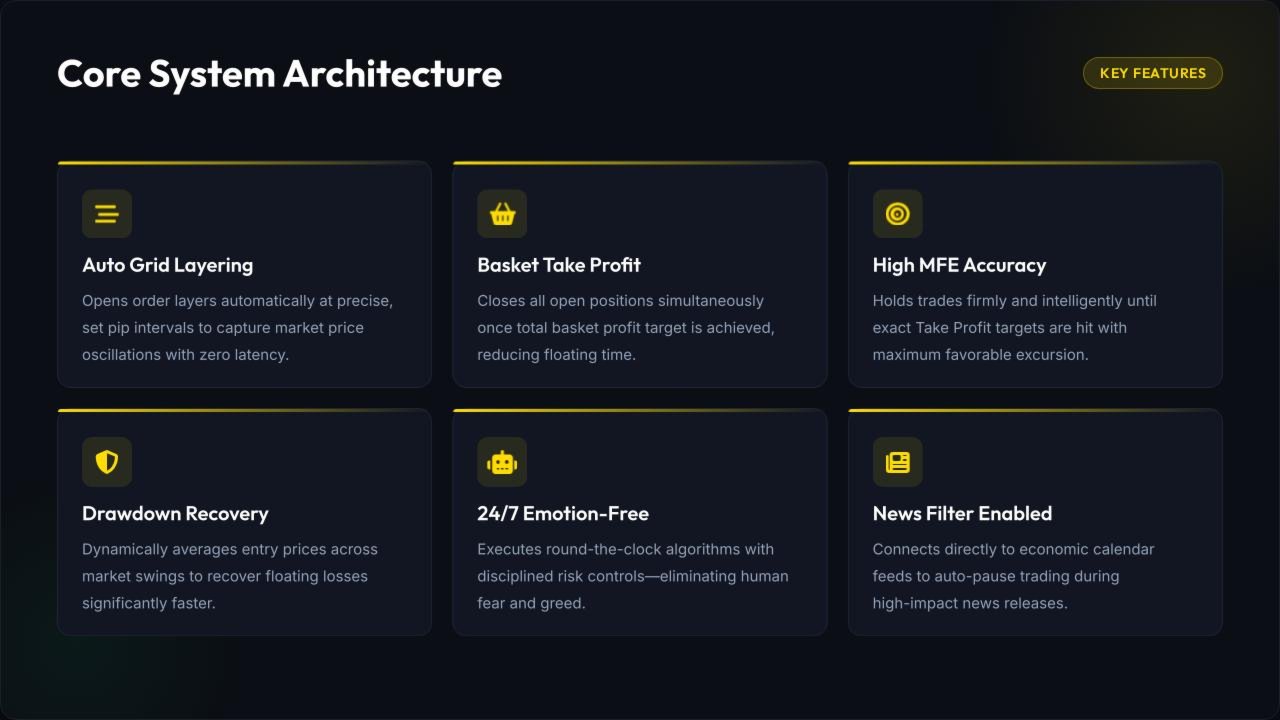Click the Drawdown Recovery shield icon
Screen dimensions: 1280x720
click(107, 462)
